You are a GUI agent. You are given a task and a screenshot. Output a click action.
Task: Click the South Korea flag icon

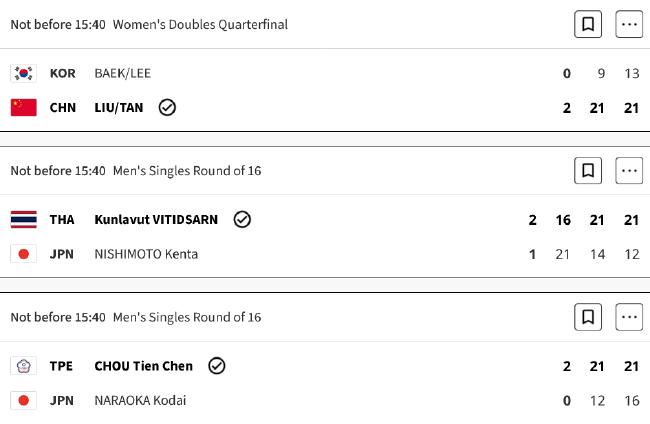(24, 73)
